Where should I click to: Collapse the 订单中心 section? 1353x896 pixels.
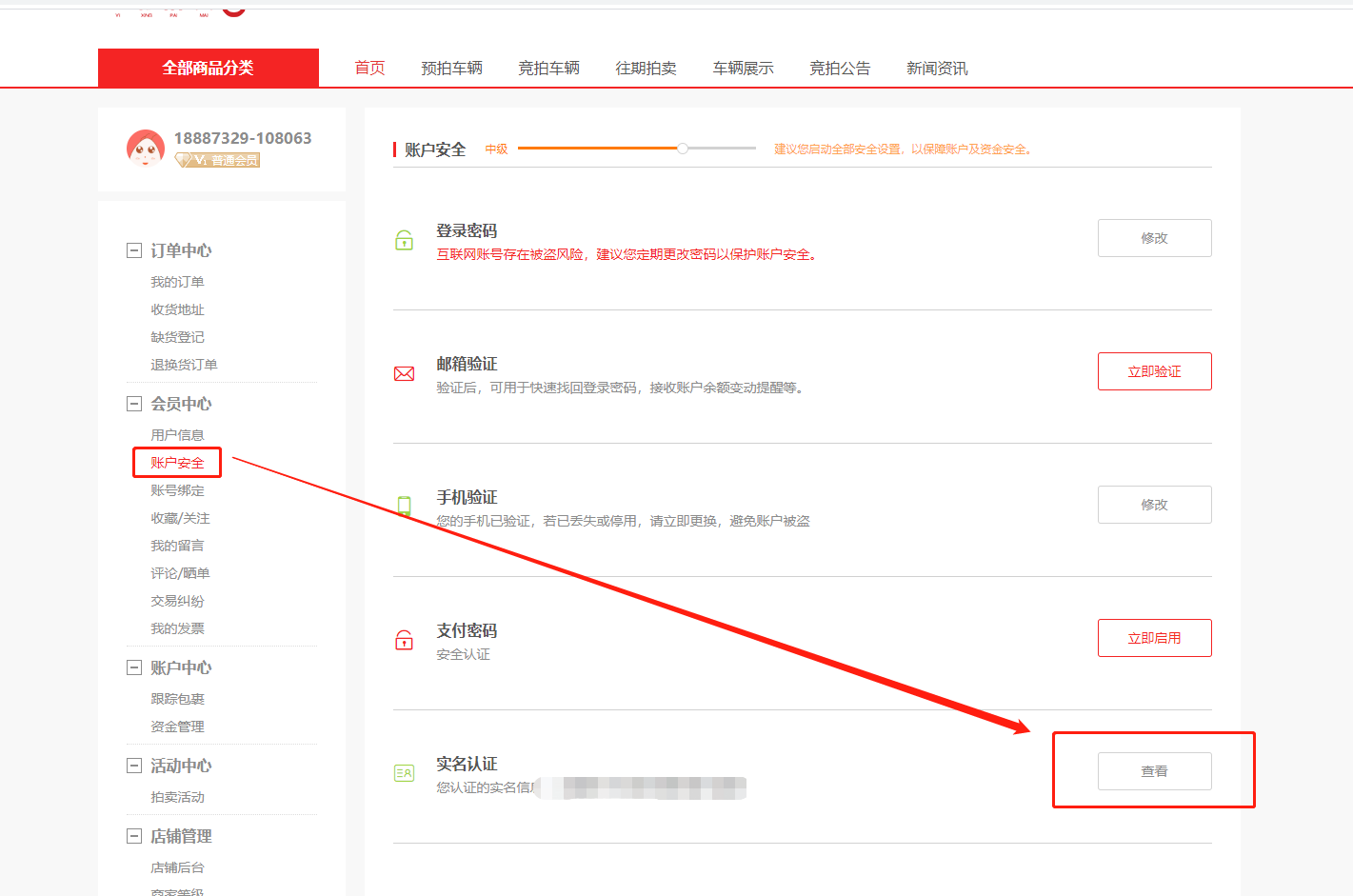click(134, 250)
